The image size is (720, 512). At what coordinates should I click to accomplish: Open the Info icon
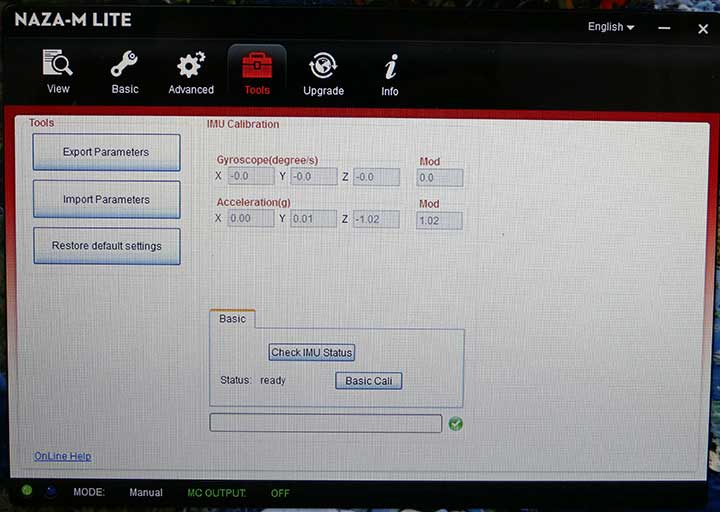[x=390, y=67]
